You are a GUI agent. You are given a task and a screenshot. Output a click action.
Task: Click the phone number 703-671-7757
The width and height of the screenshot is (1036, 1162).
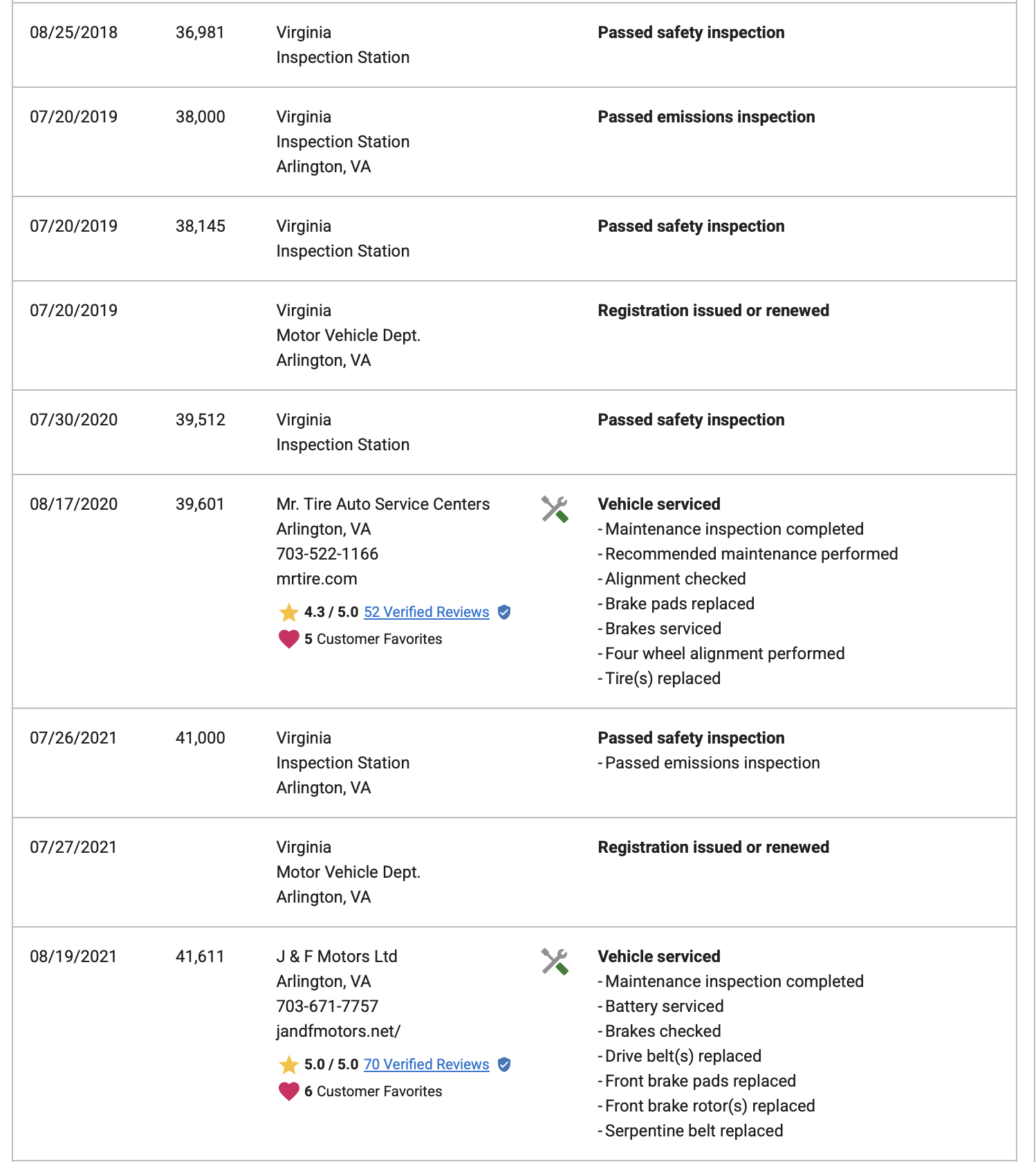click(327, 1006)
